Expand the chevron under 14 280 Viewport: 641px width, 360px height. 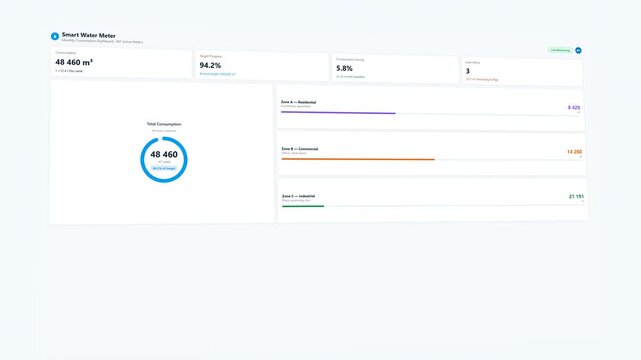(580, 156)
